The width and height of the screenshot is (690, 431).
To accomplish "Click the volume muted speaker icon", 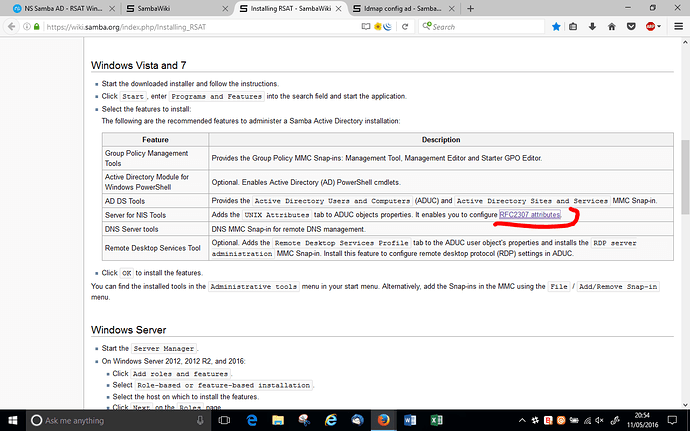I will 600,420.
